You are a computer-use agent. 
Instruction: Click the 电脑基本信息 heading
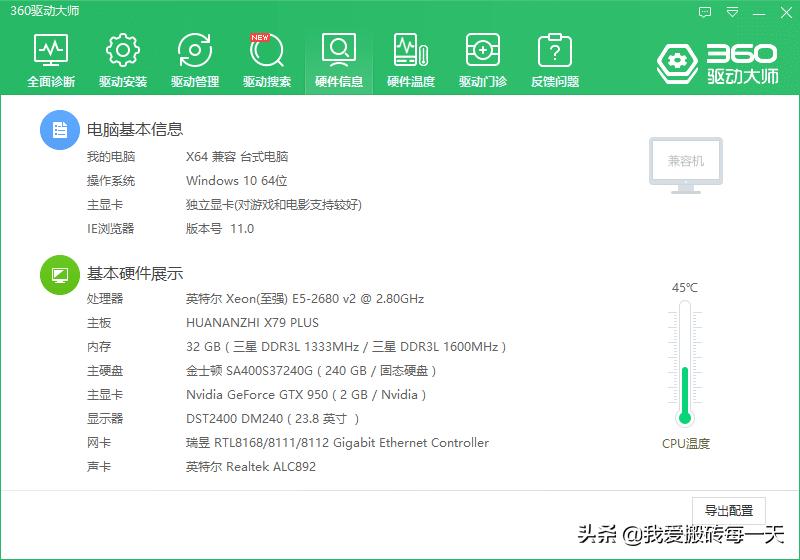coord(135,130)
